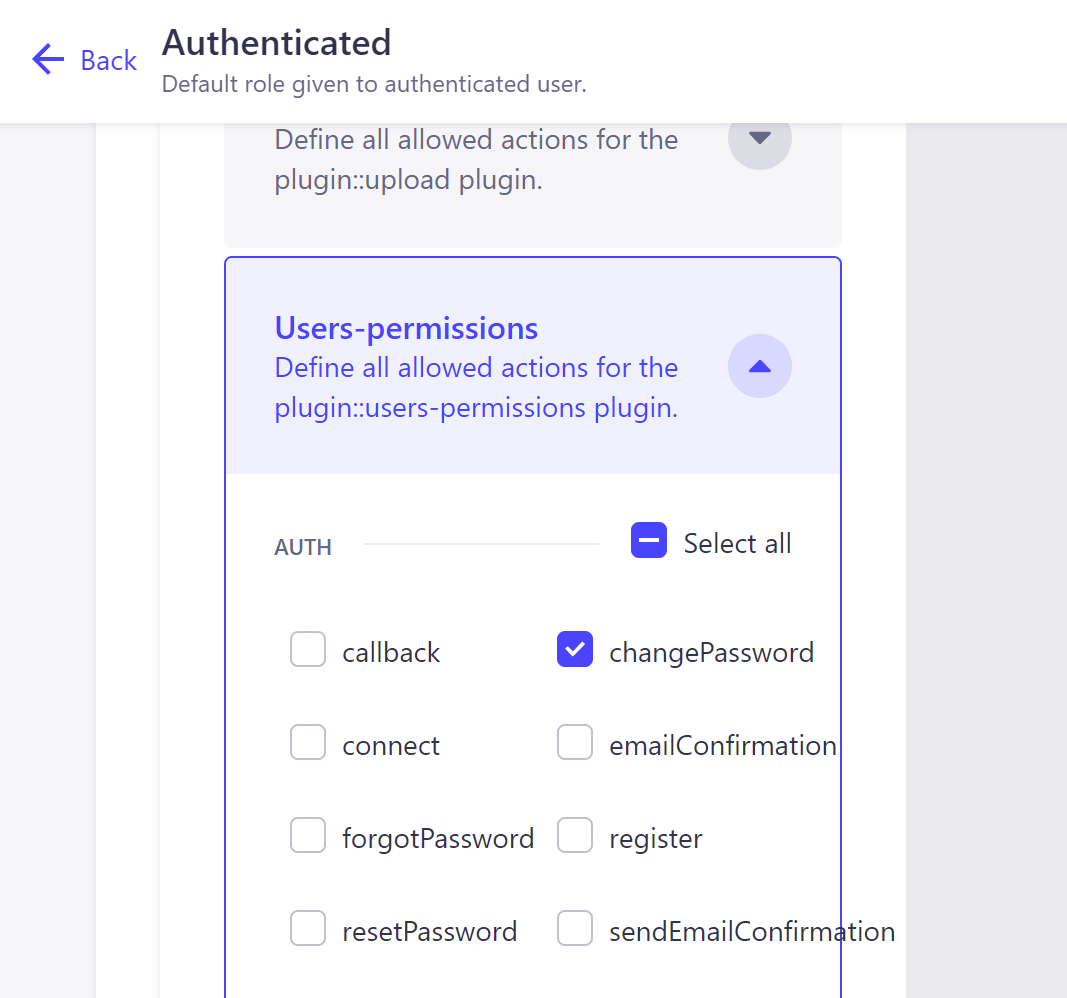This screenshot has height=998, width=1067.
Task: Click the upward chevron icon in Users-permissions
Action: (x=759, y=366)
